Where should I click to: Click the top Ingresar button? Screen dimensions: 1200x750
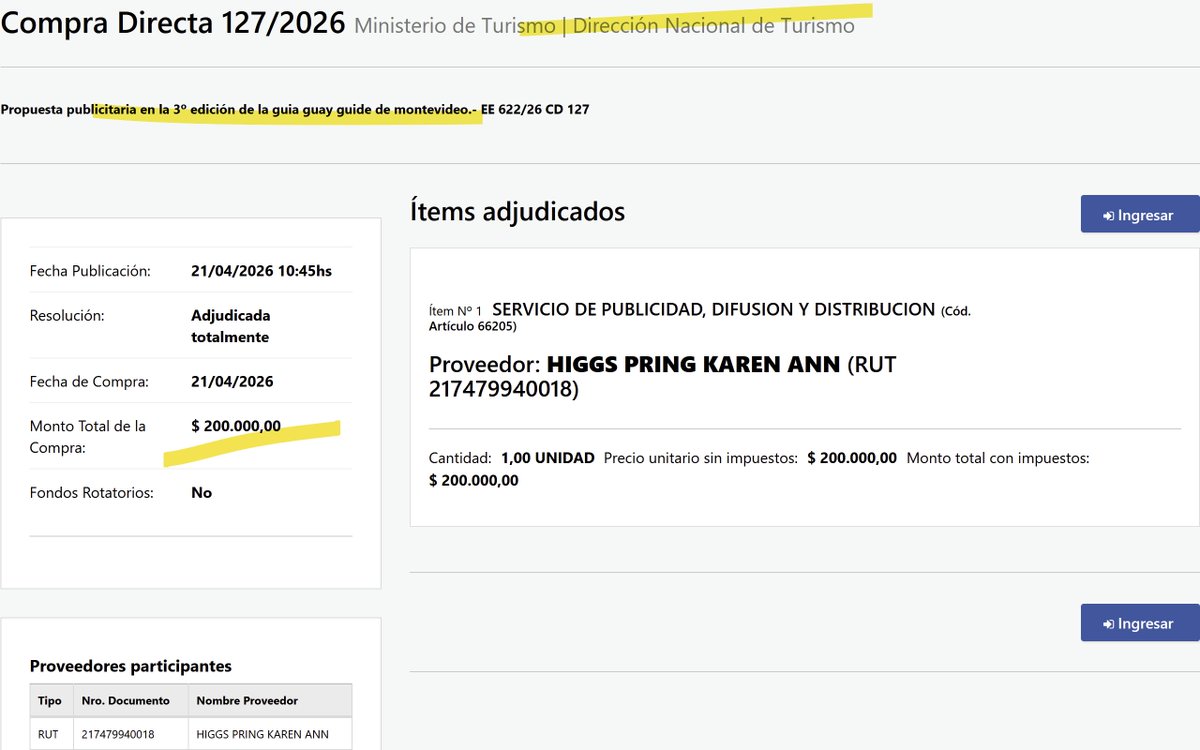1140,214
